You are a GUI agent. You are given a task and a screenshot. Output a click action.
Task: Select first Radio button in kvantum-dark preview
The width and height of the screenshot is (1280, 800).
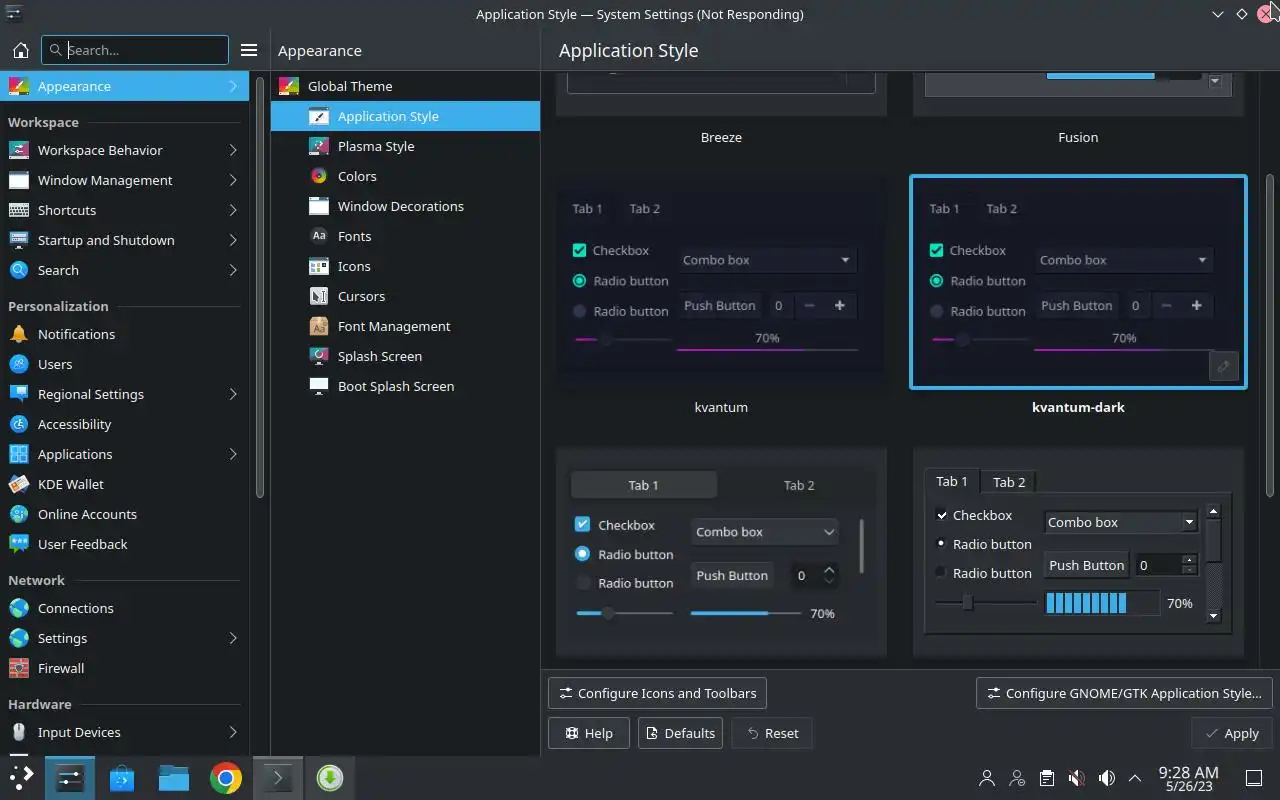click(937, 281)
